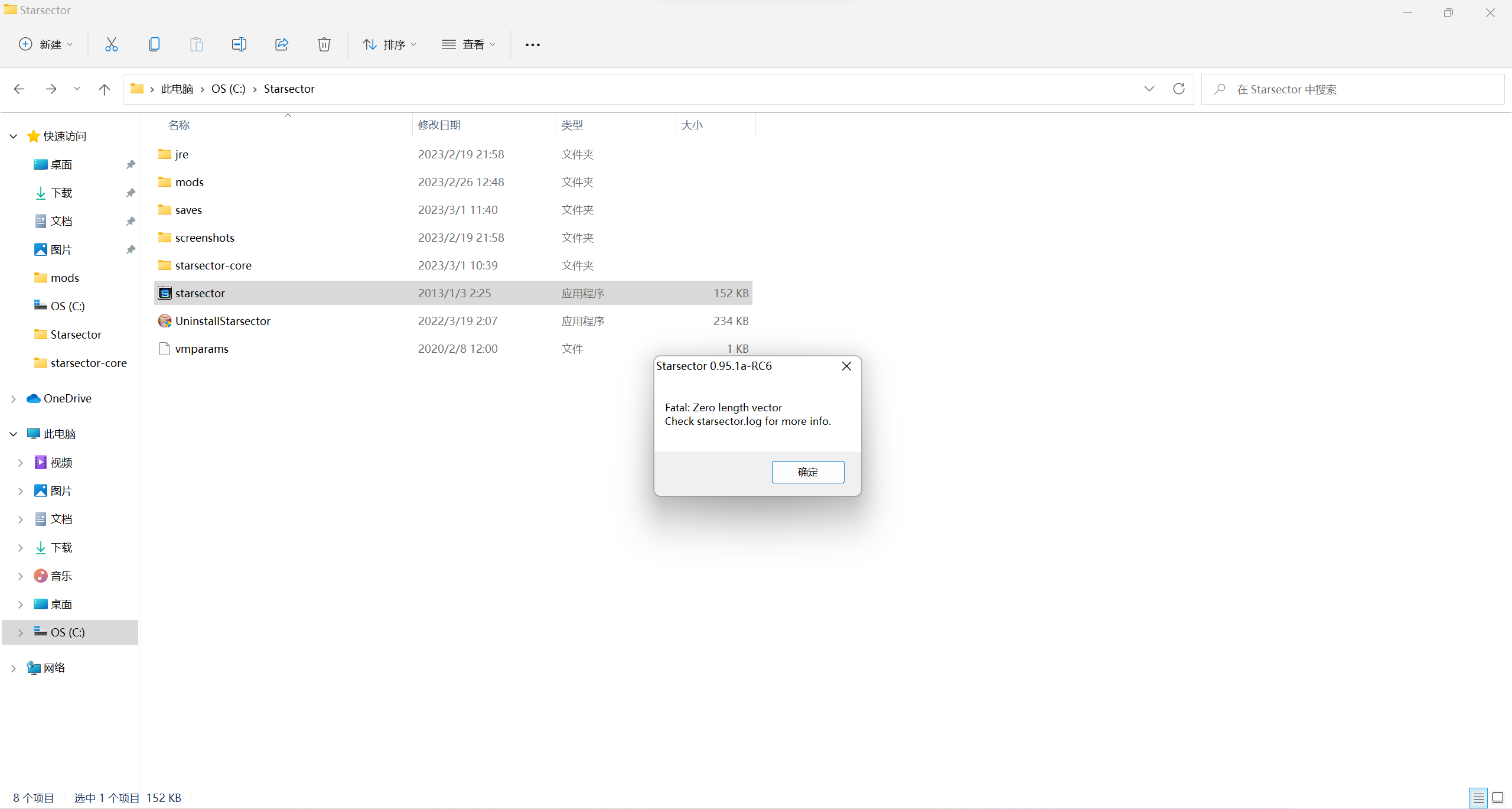Open the 查看 view options dropdown

[468, 44]
